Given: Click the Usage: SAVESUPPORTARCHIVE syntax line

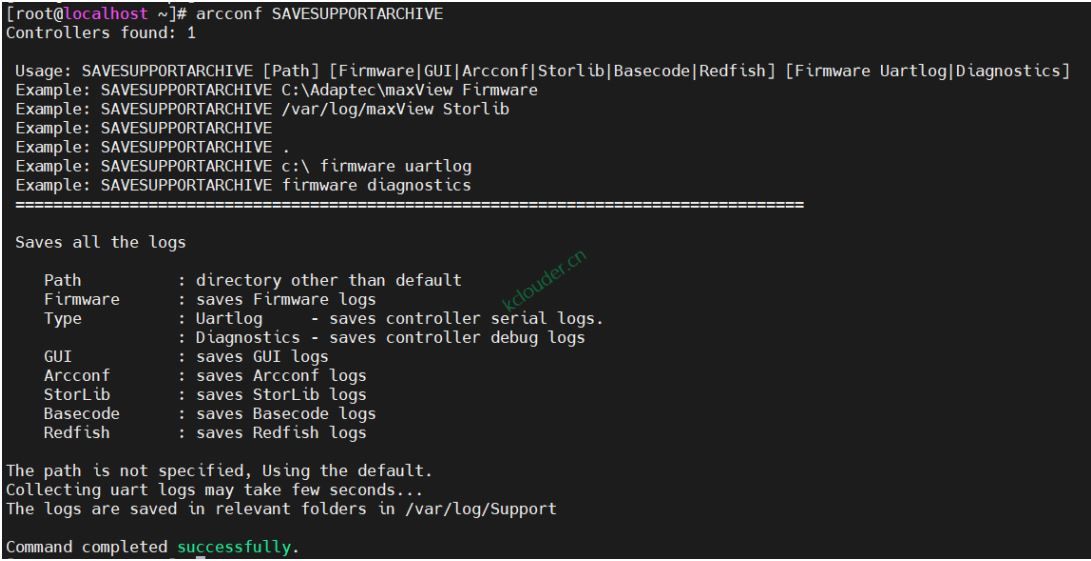Looking at the screenshot, I should [x=542, y=71].
